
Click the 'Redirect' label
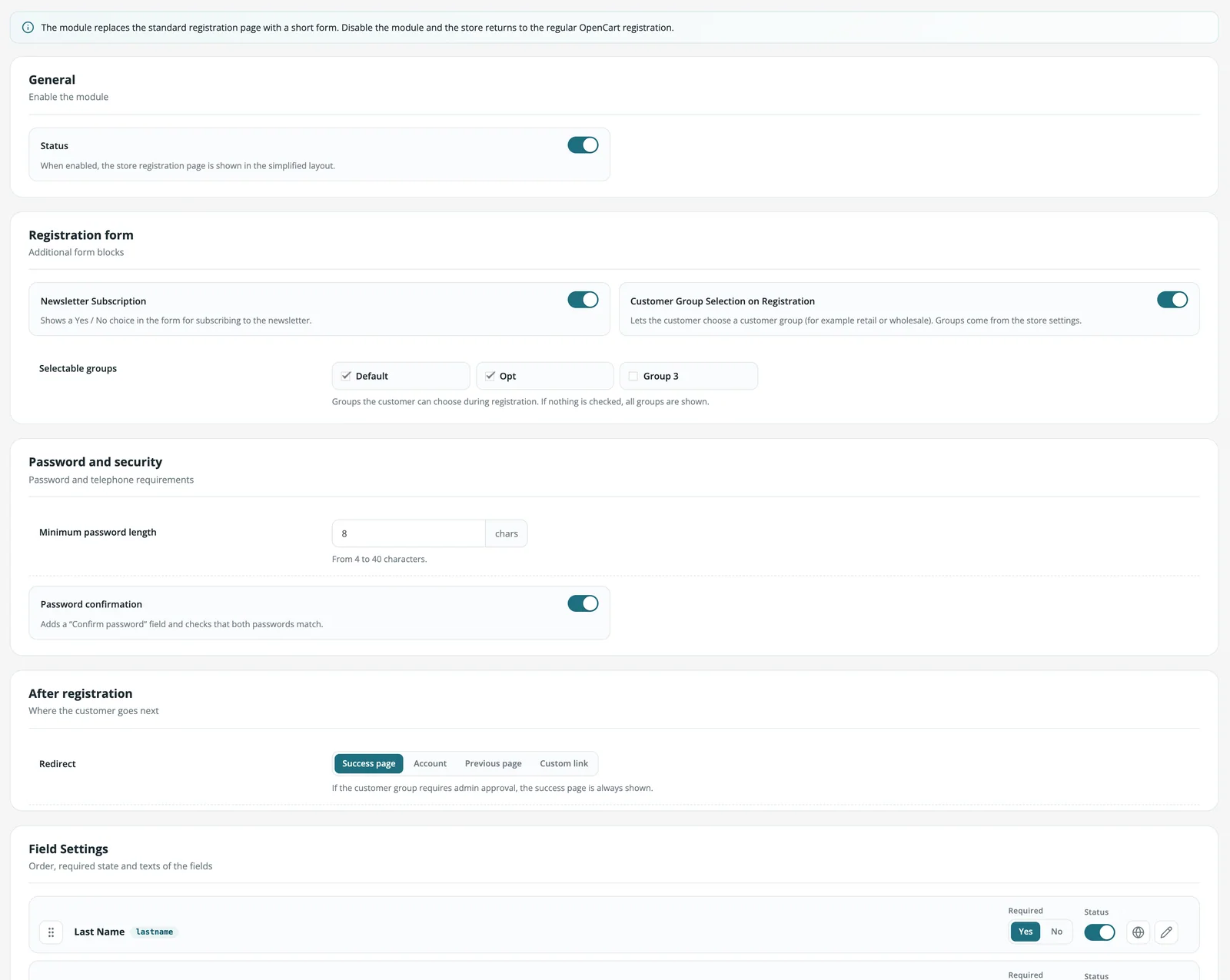tap(58, 764)
